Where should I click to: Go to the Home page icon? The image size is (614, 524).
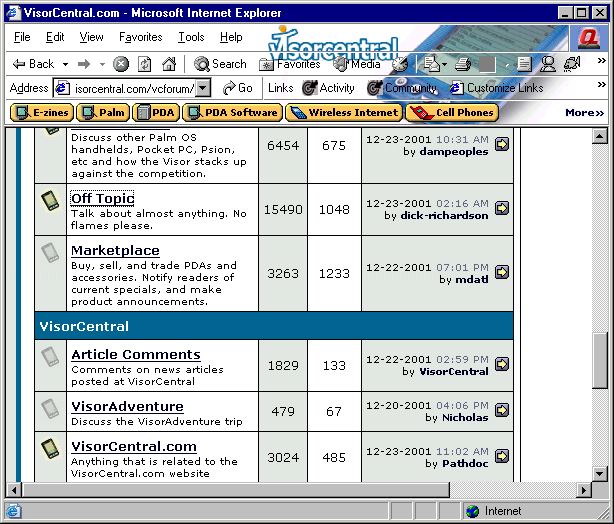[x=169, y=64]
